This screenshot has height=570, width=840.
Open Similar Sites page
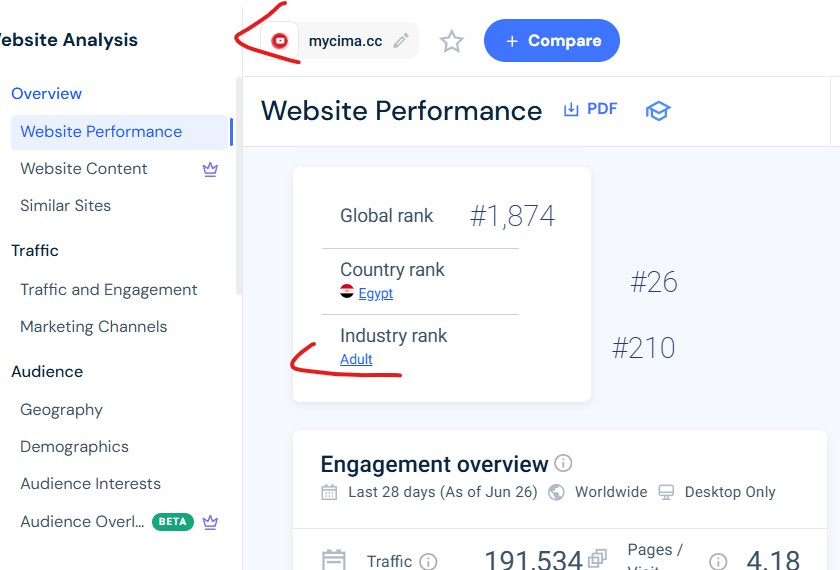click(x=65, y=206)
